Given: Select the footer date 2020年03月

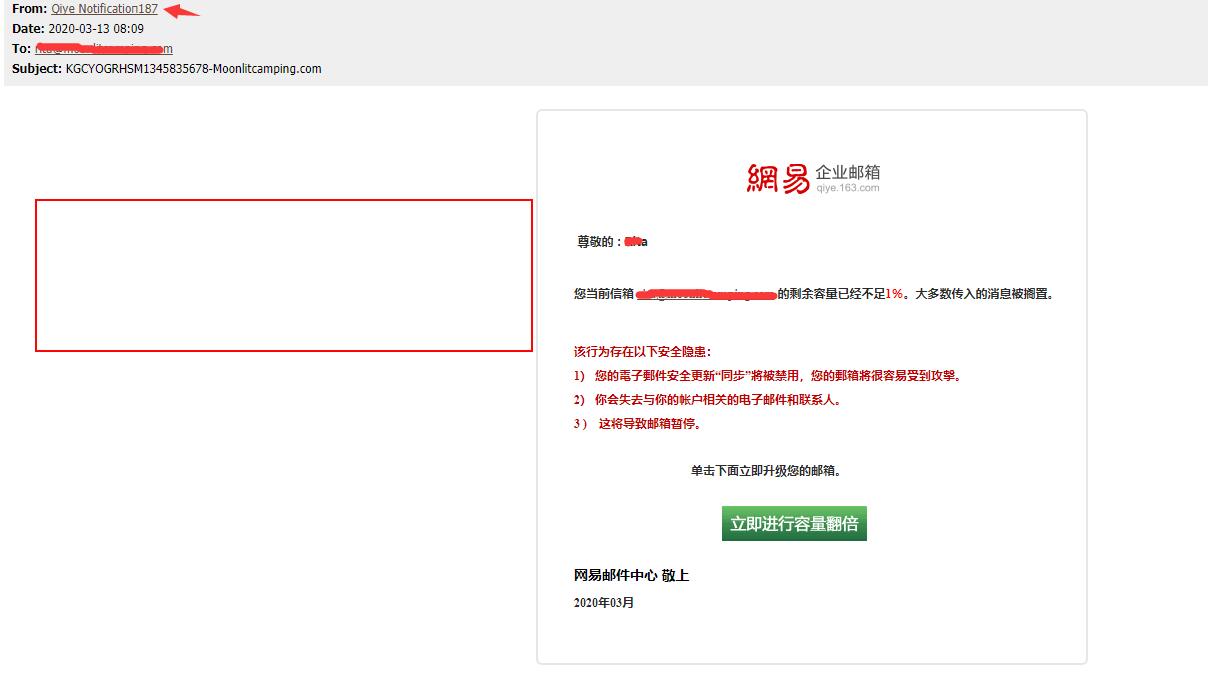Looking at the screenshot, I should pyautogui.click(x=604, y=603).
